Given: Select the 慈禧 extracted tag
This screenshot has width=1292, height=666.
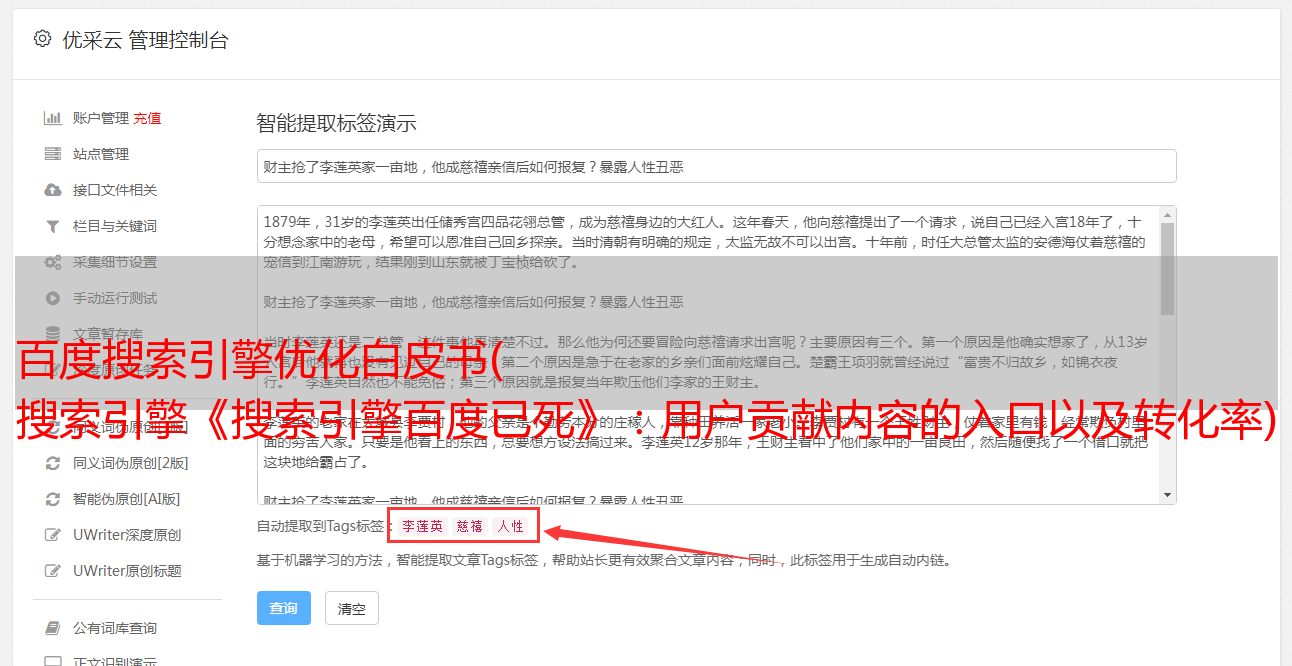Looking at the screenshot, I should coord(470,526).
